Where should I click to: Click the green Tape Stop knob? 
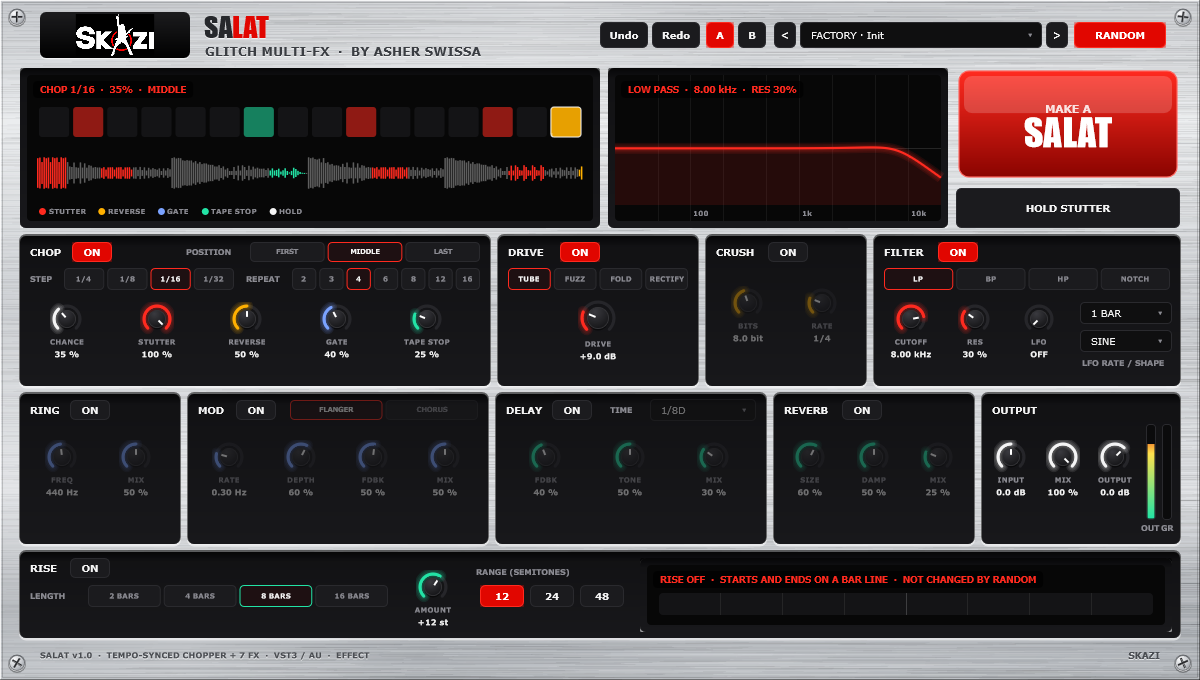point(427,319)
